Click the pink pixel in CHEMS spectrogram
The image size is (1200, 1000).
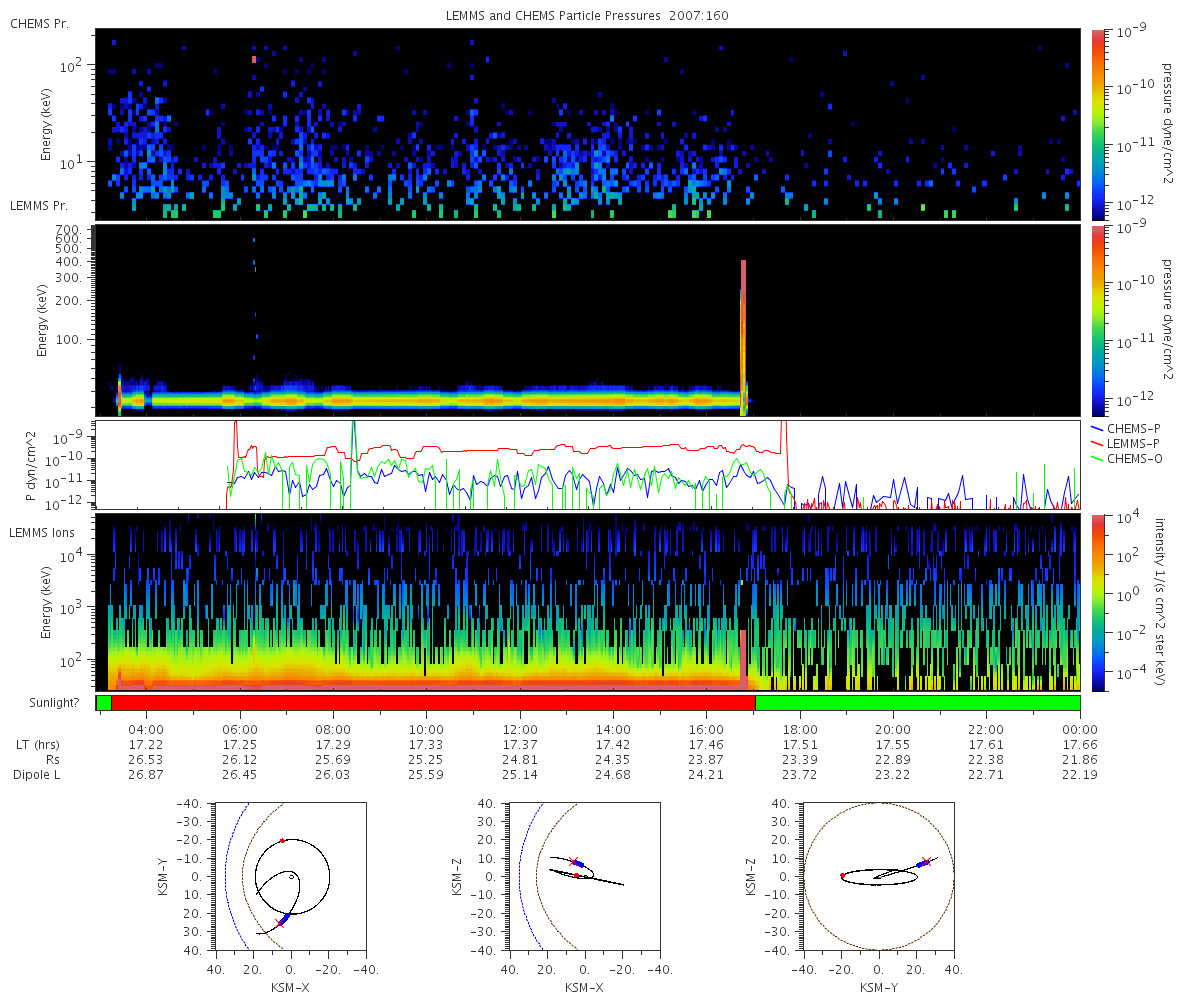[254, 59]
